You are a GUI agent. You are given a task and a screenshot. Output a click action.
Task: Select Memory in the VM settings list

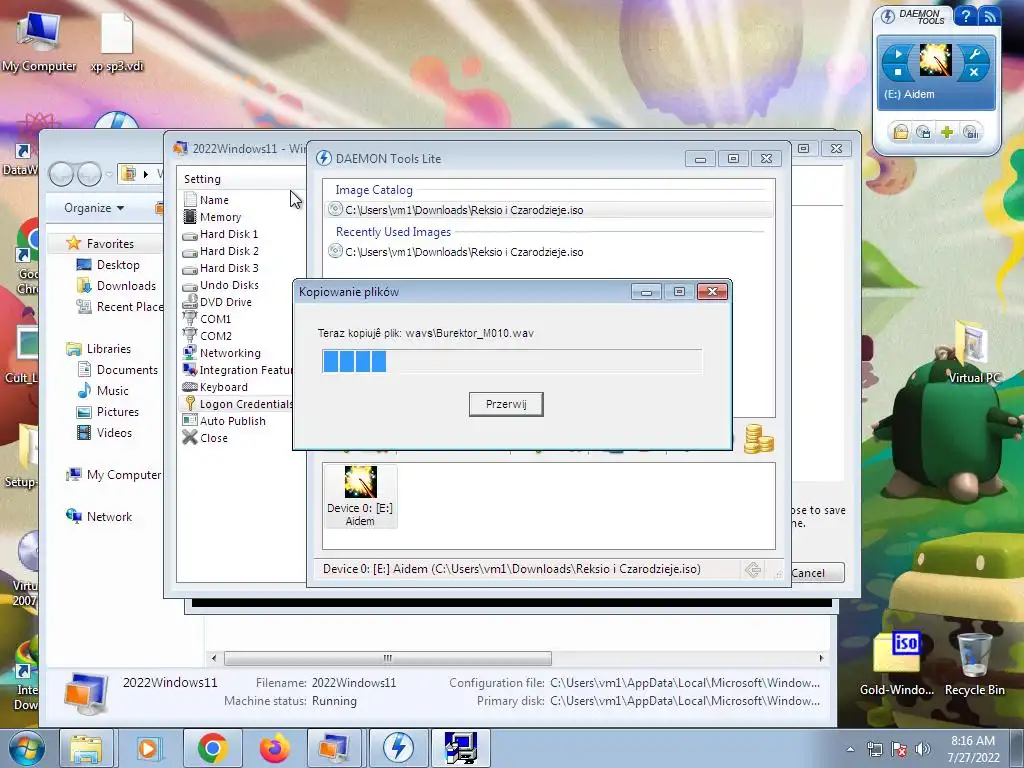[212, 217]
